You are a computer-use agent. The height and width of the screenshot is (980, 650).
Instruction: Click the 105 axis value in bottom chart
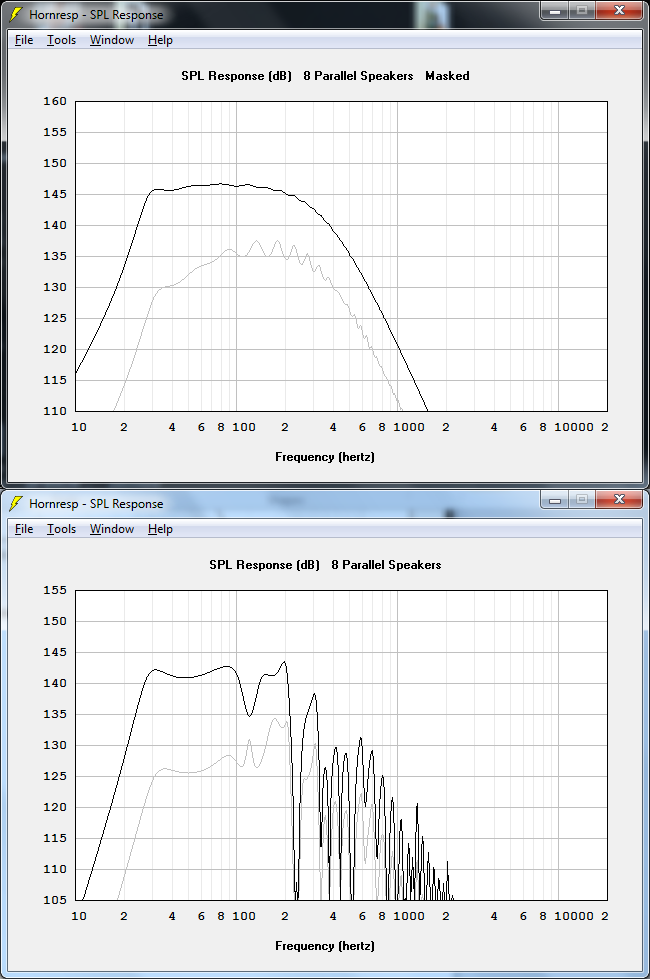point(55,900)
